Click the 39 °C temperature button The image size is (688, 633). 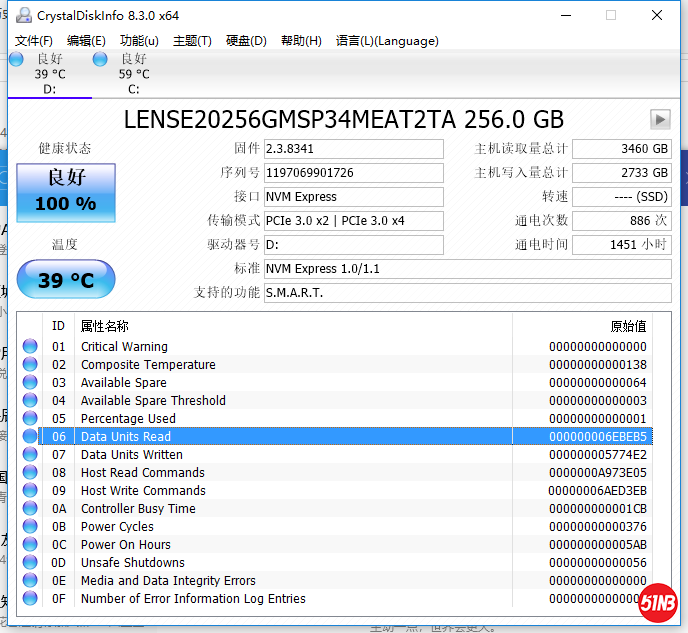point(66,279)
